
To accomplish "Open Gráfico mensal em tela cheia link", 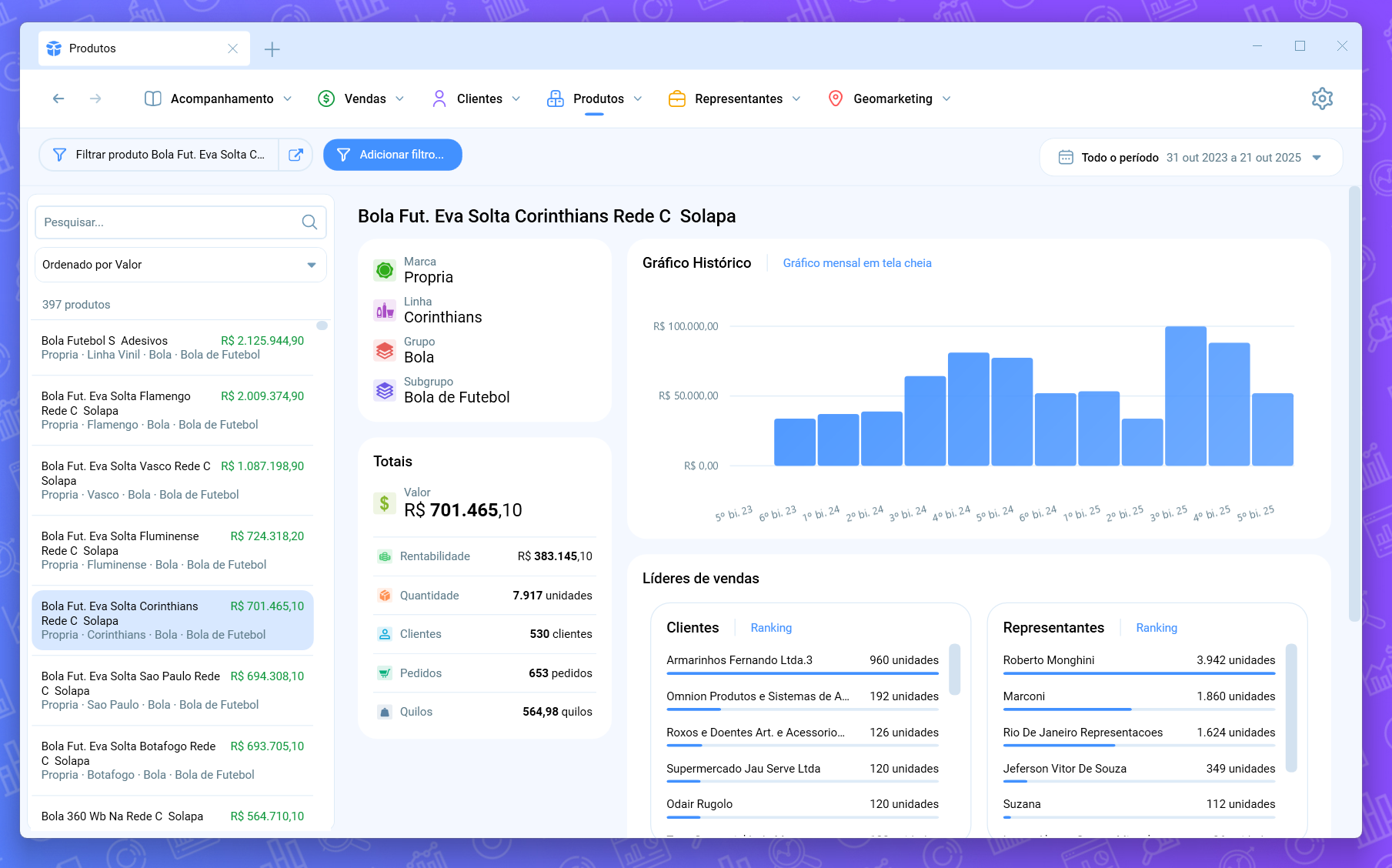I will (856, 263).
